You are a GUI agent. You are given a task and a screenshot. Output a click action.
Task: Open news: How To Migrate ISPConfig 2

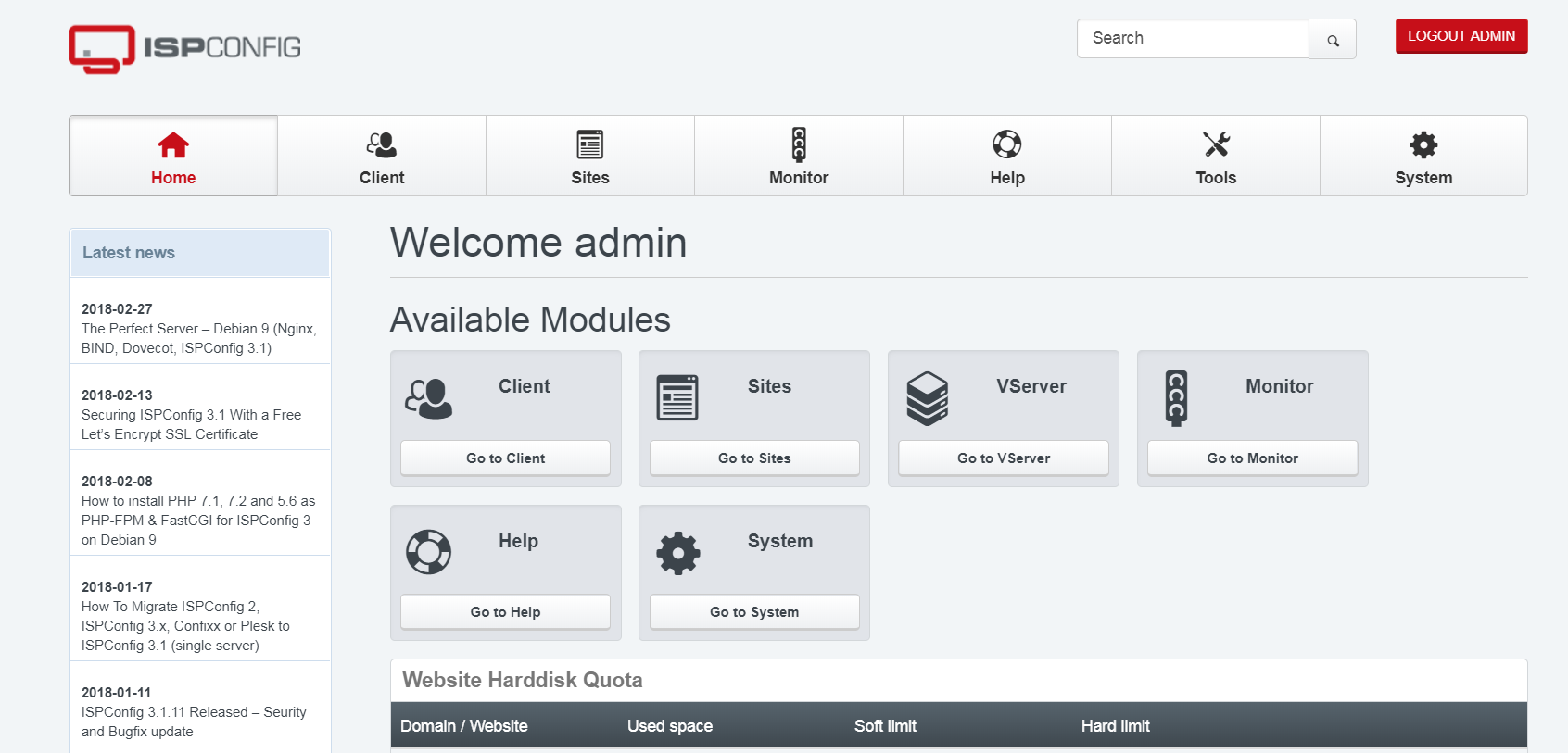tap(185, 625)
